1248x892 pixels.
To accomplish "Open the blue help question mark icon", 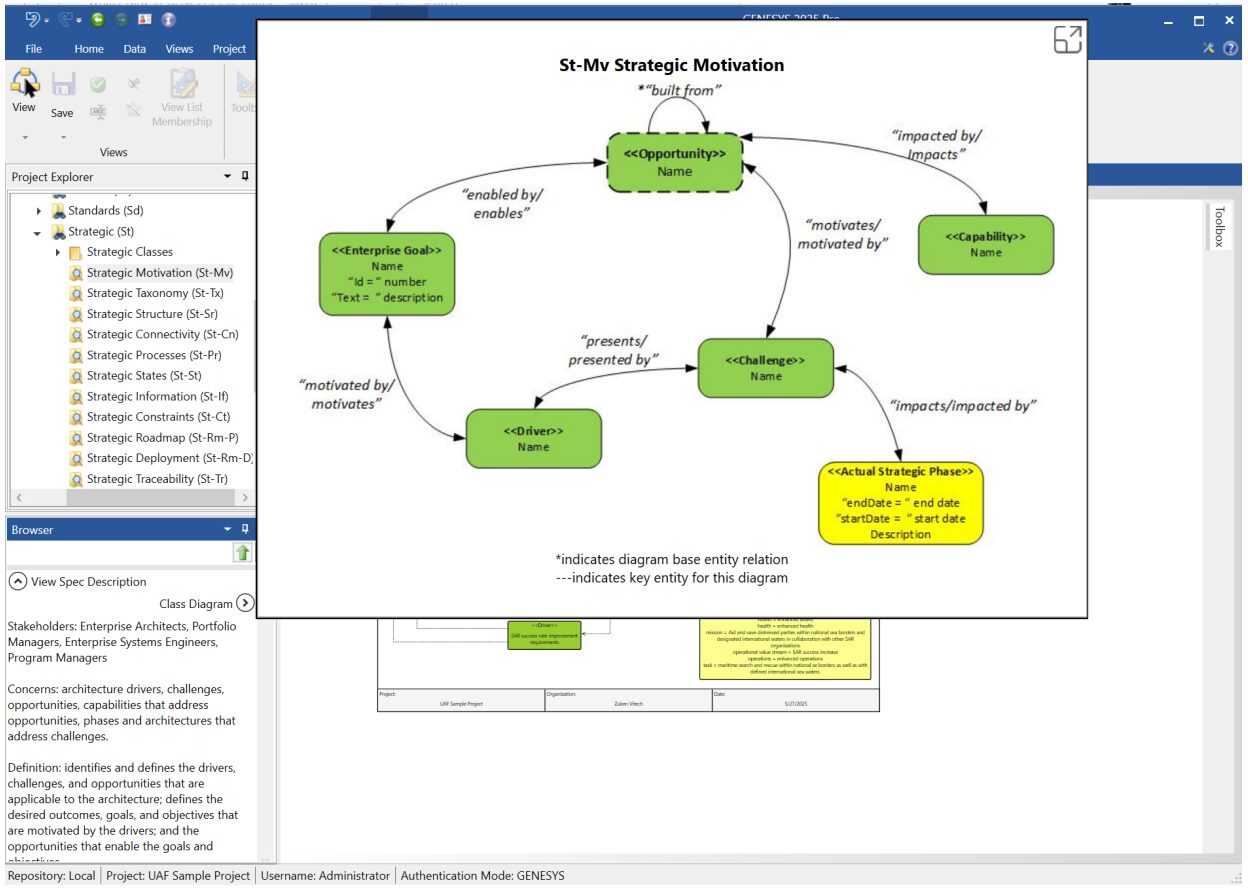I will [1230, 48].
